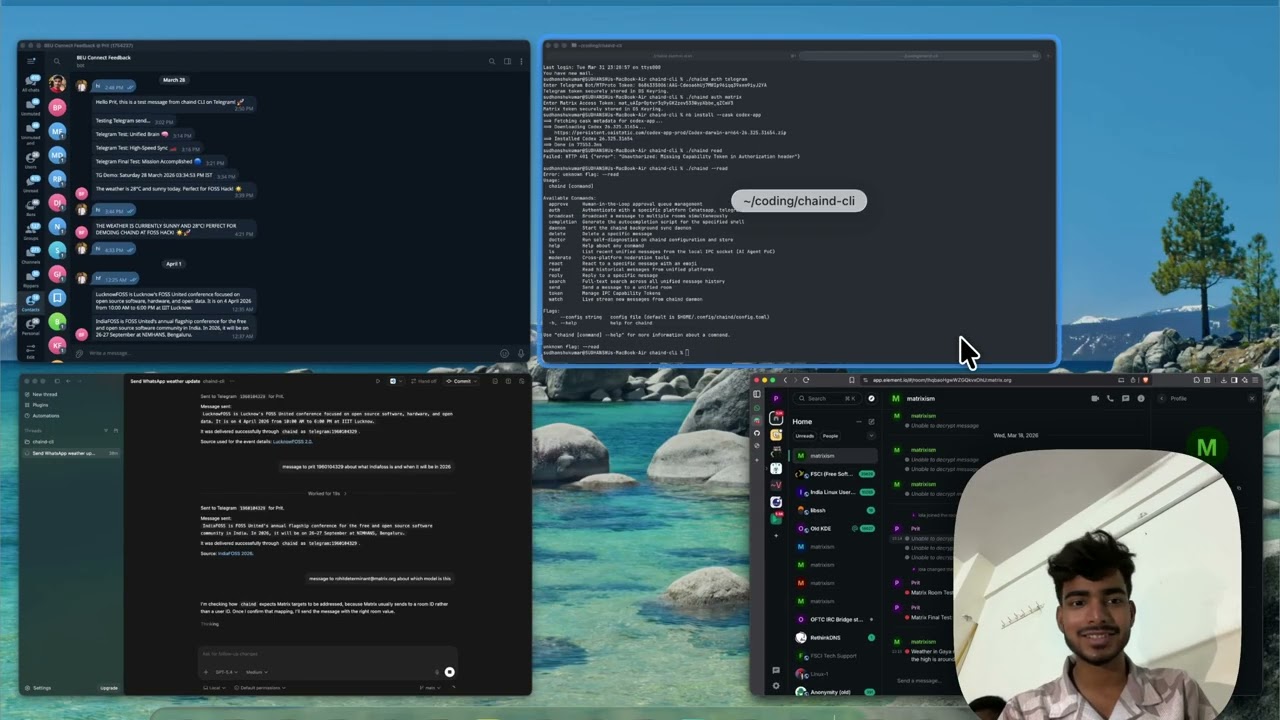Reload the Element page in browser
Screen dimensions: 1280x720
click(806, 380)
